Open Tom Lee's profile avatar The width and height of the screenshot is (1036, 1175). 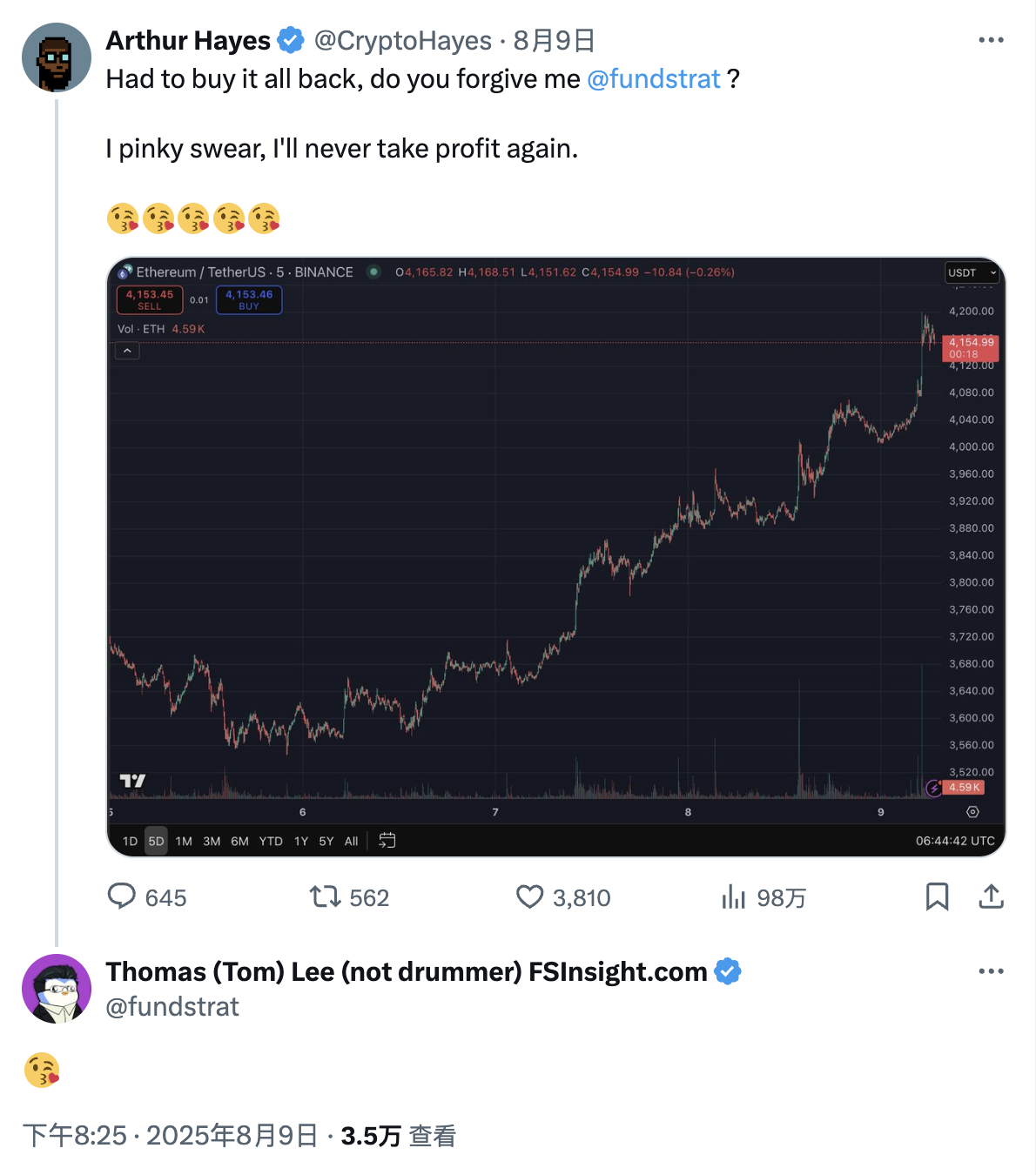point(57,989)
